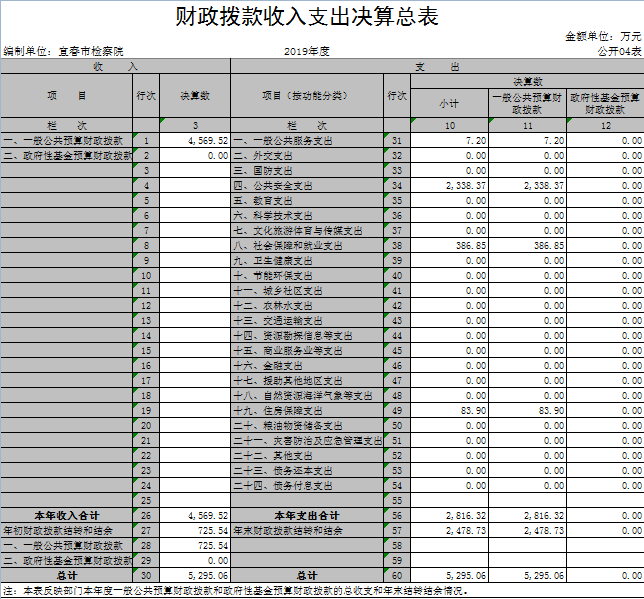644x599 pixels.
Task: Select the 项目(按功能分类) header cell
Action: pos(306,96)
